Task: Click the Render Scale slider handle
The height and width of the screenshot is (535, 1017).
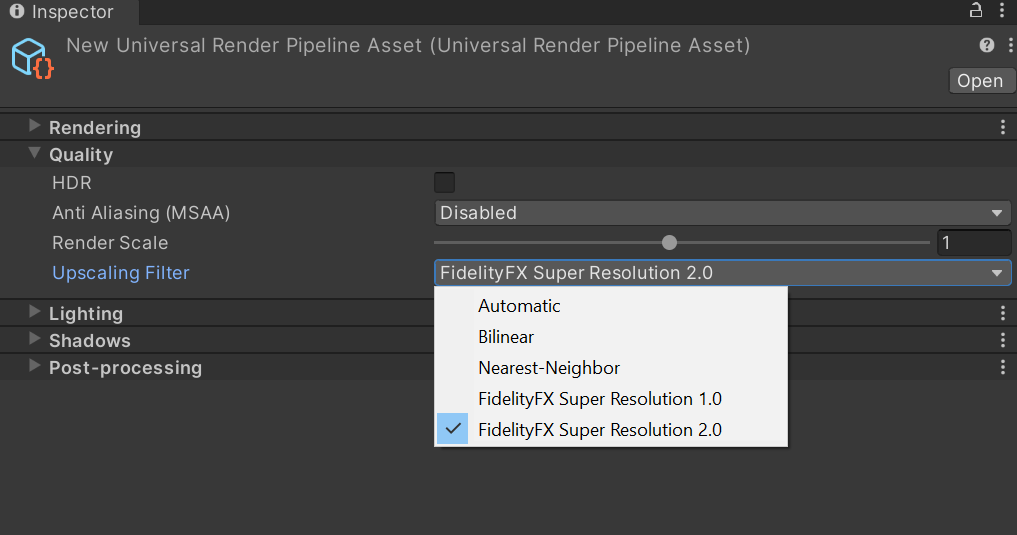Action: click(x=669, y=242)
